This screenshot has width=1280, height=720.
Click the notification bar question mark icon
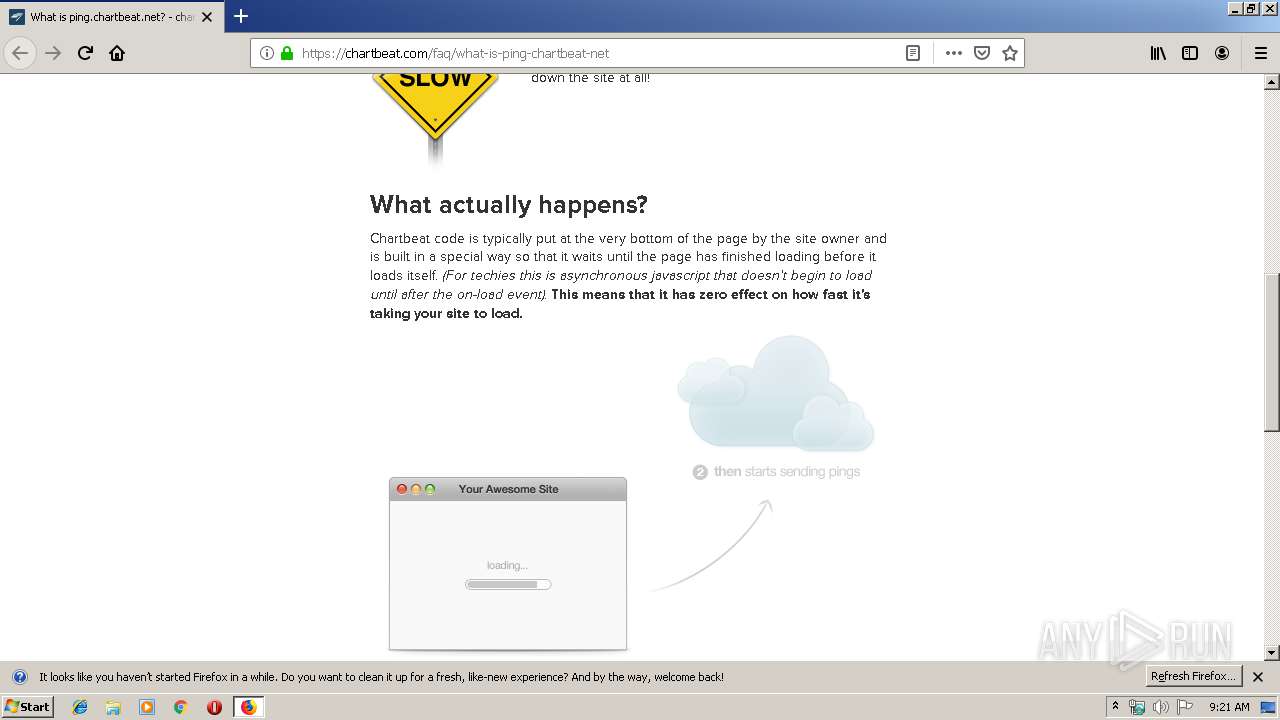[19, 677]
